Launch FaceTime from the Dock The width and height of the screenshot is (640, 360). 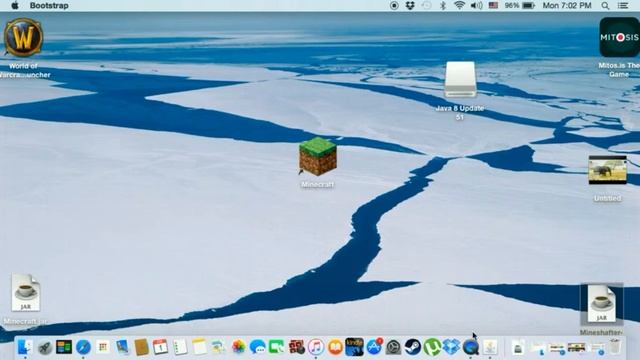(x=277, y=347)
